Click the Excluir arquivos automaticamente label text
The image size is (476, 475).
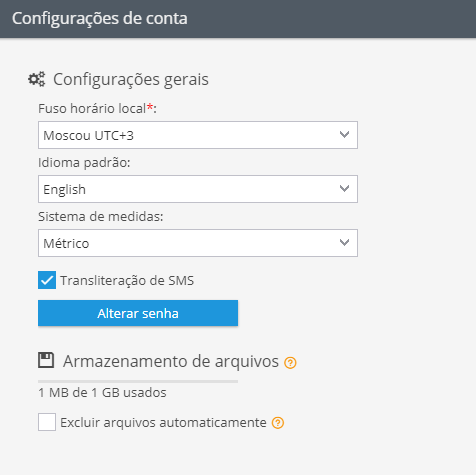163,423
